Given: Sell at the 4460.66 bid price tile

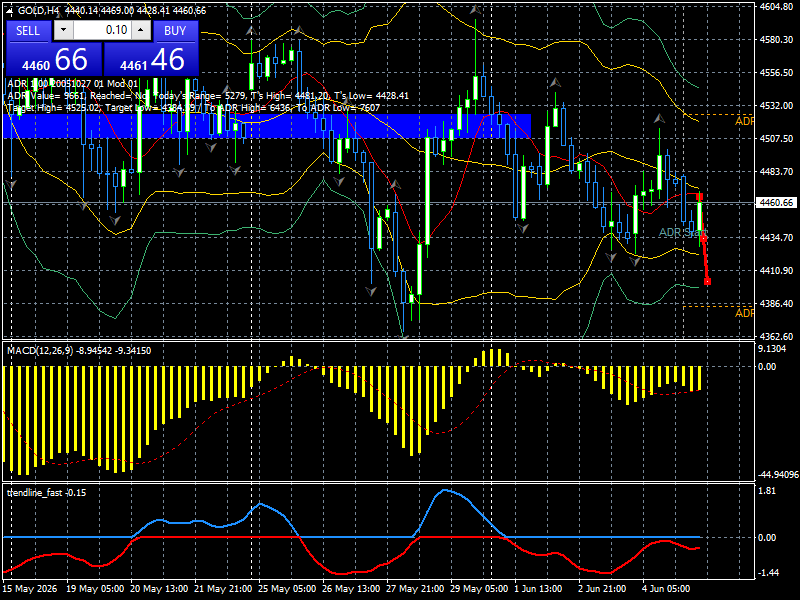Looking at the screenshot, I should coord(54,60).
